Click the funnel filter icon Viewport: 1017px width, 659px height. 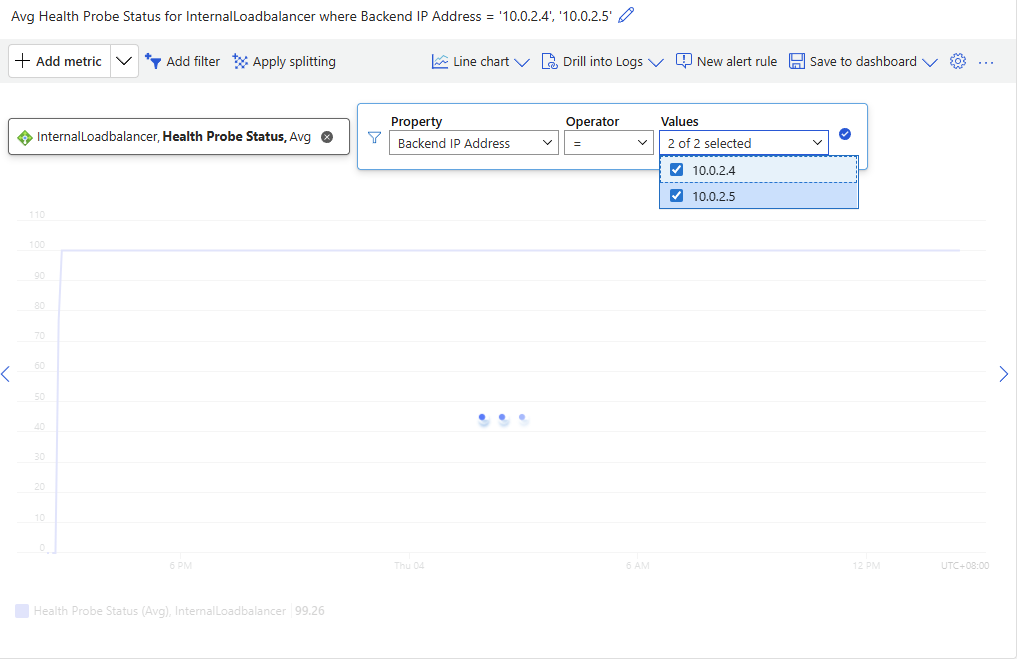point(375,138)
